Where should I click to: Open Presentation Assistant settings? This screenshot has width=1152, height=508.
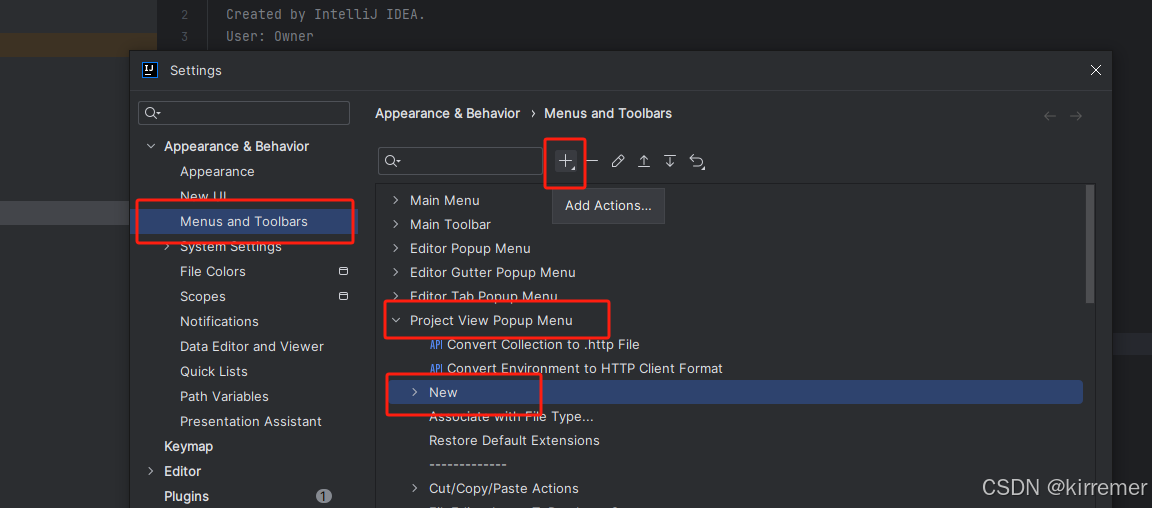(251, 421)
